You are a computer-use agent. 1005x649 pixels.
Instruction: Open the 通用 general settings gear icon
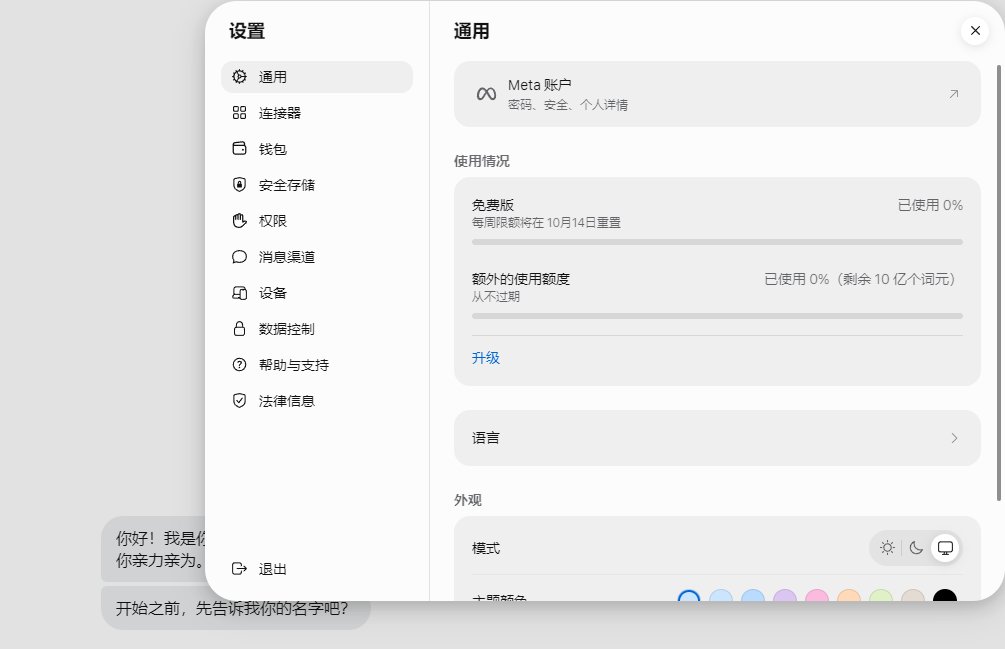tap(239, 77)
